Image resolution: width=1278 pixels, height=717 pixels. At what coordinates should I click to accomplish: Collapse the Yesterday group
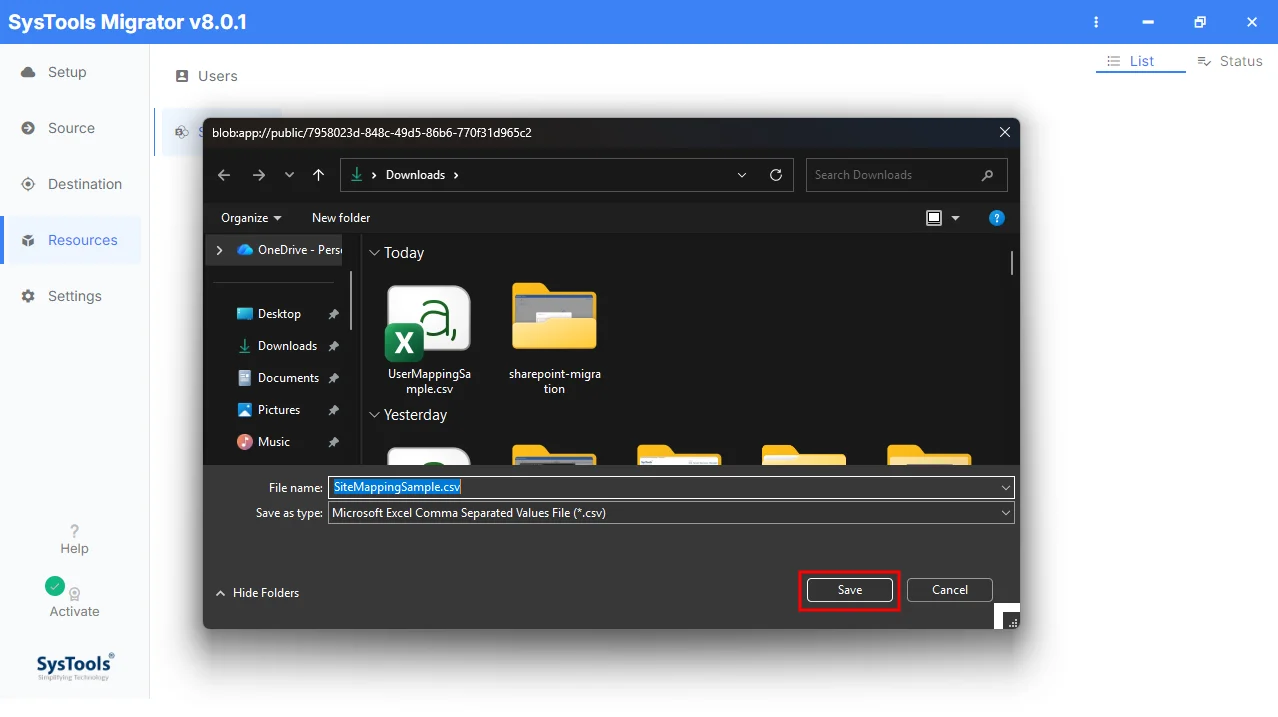(x=375, y=415)
